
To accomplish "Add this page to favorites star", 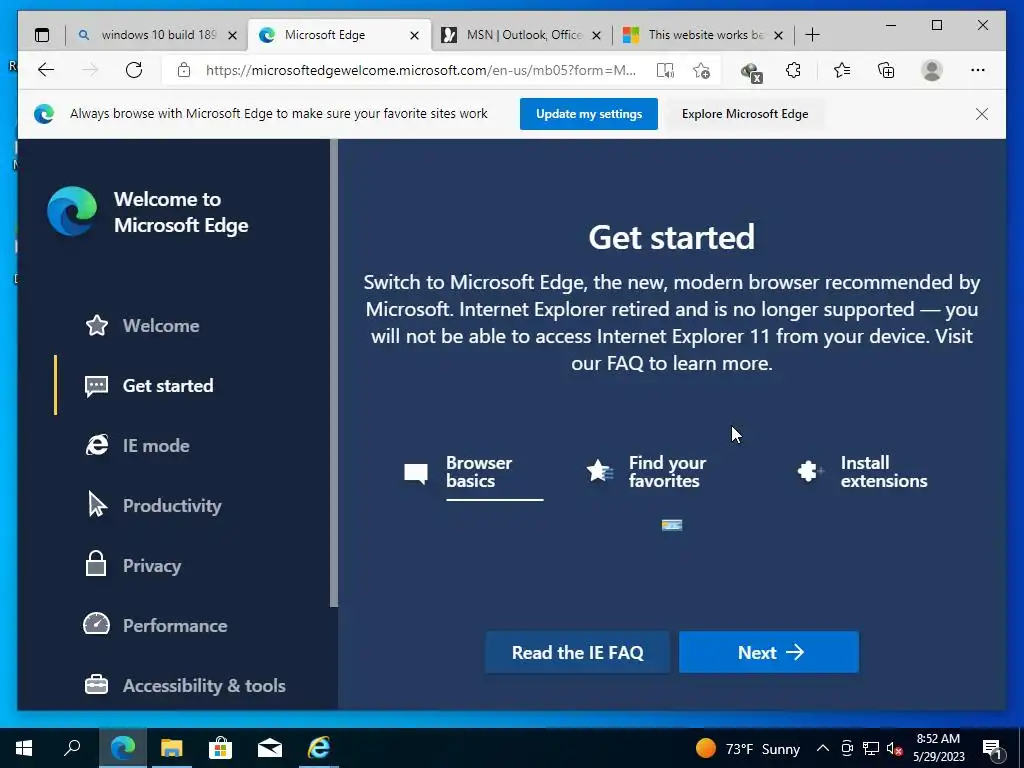I will point(701,71).
